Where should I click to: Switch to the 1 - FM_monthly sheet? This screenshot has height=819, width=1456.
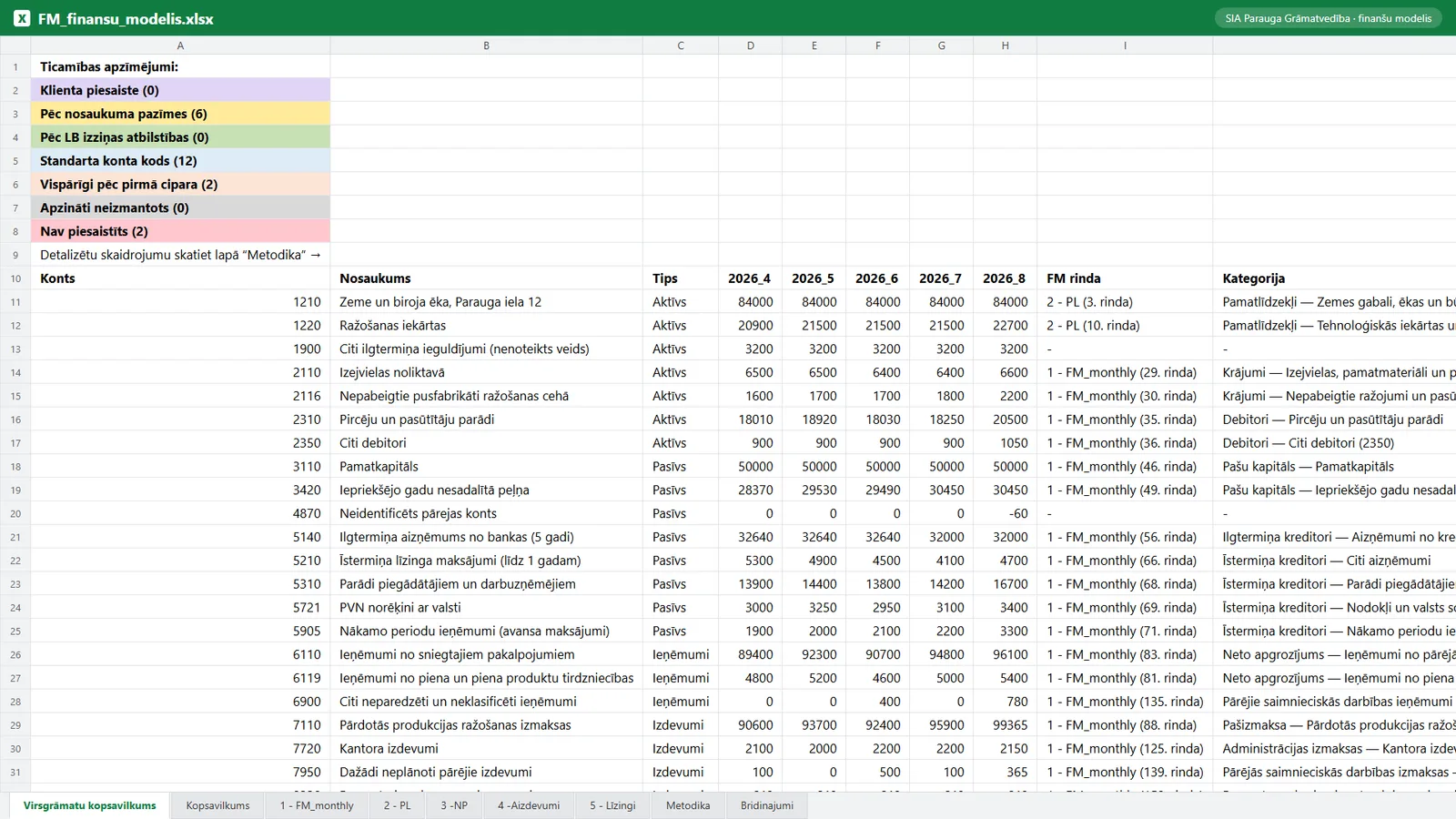(x=317, y=805)
